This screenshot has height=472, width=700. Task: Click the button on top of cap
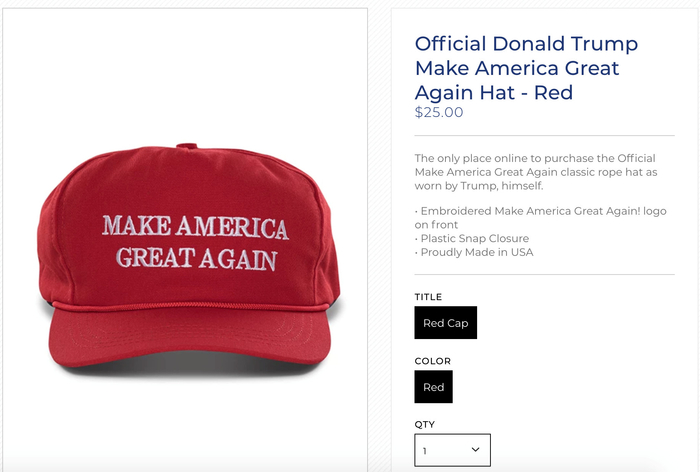click(x=187, y=146)
